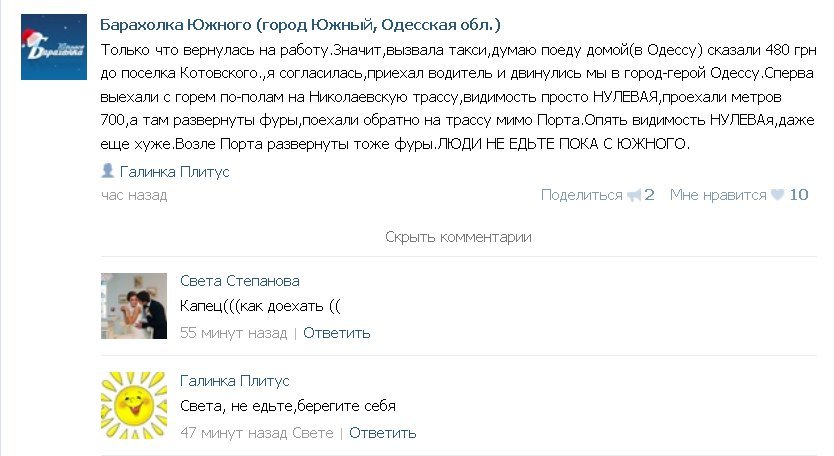Open the Барахолка Южного group title link

301,25
